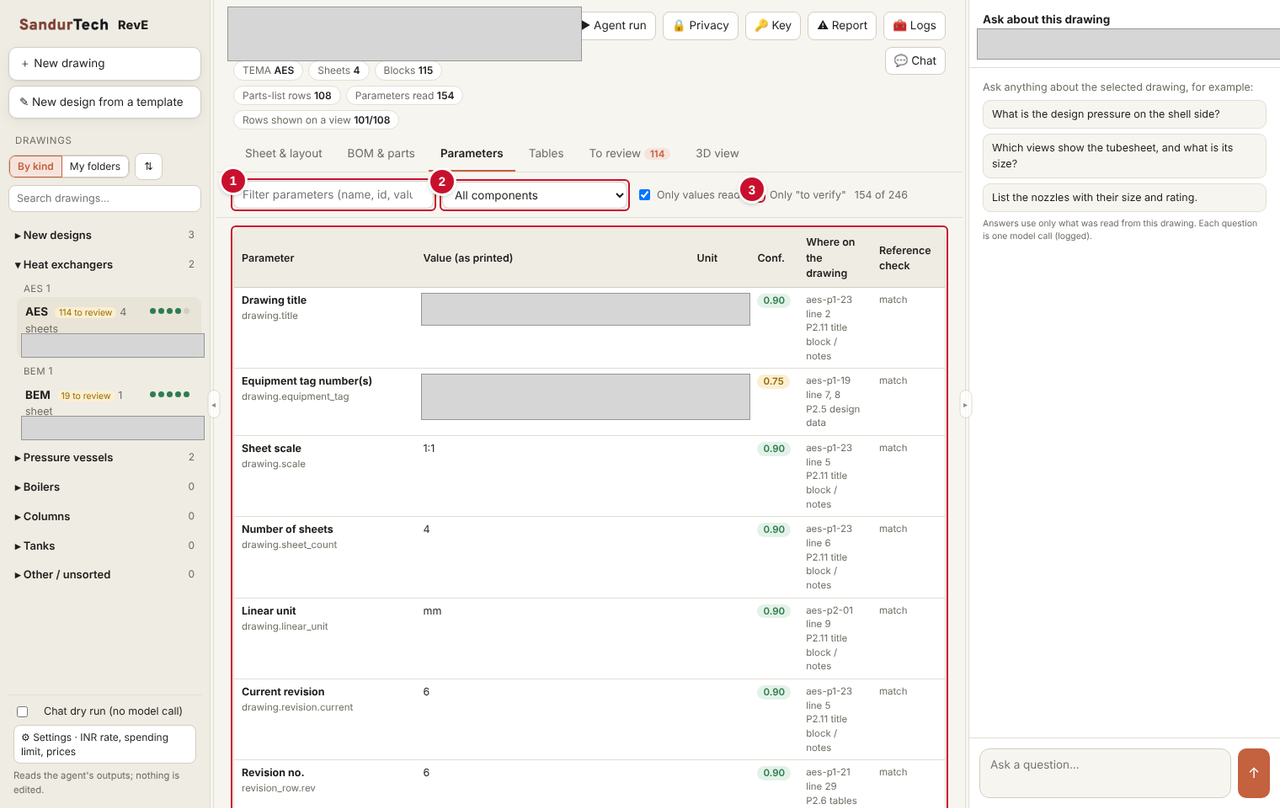
Task: Open Privacy with the lock icon
Action: pyautogui.click(x=700, y=26)
